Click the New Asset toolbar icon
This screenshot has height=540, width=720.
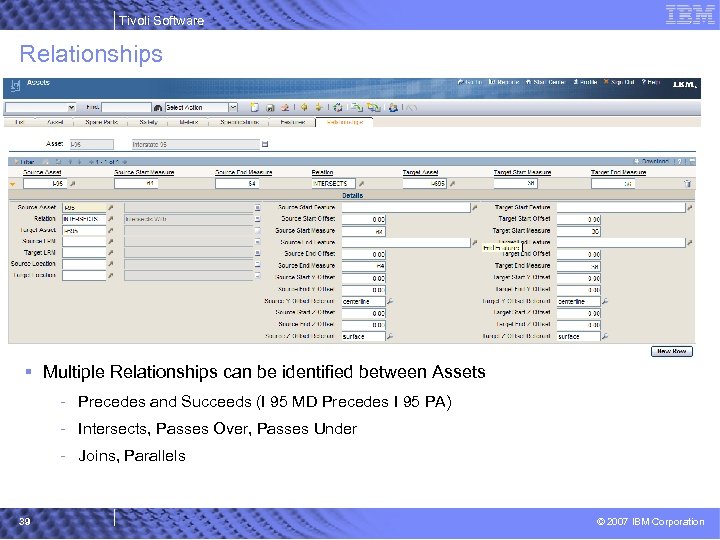254,107
